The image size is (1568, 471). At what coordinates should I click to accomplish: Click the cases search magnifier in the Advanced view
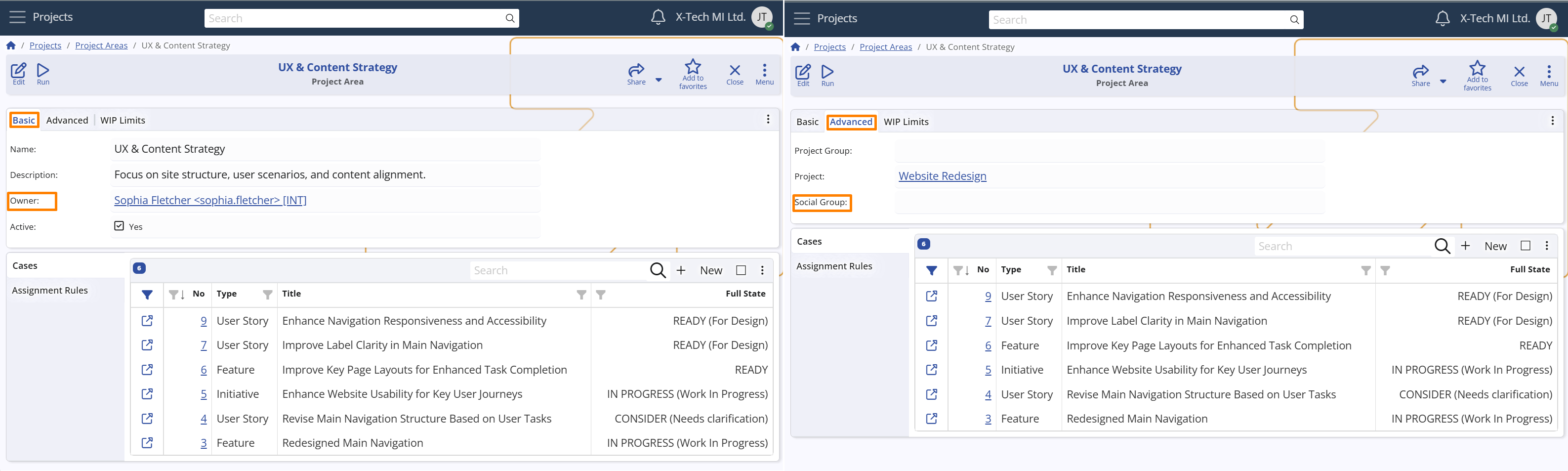pyautogui.click(x=1442, y=246)
